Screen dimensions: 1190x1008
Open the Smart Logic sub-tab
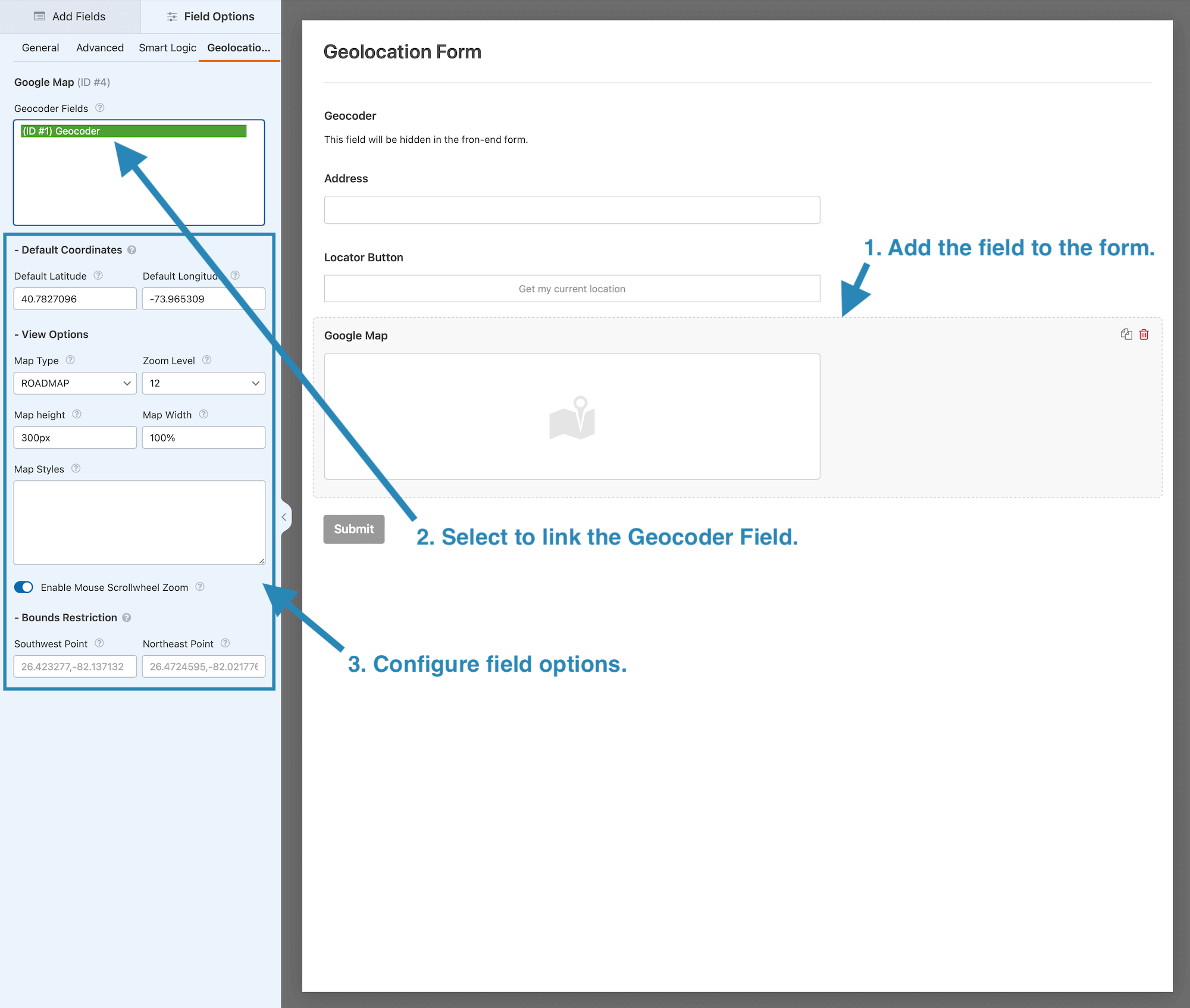point(167,48)
